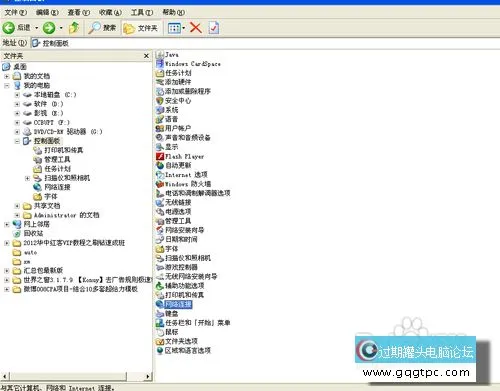Image resolution: width=500 pixels, height=391 pixels.
Task: Open the 工具(T) menu
Action: [x=142, y=12]
